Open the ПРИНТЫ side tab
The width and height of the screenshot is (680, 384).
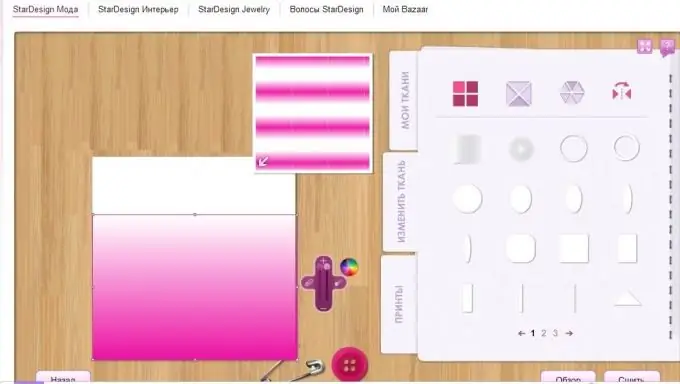click(x=399, y=304)
